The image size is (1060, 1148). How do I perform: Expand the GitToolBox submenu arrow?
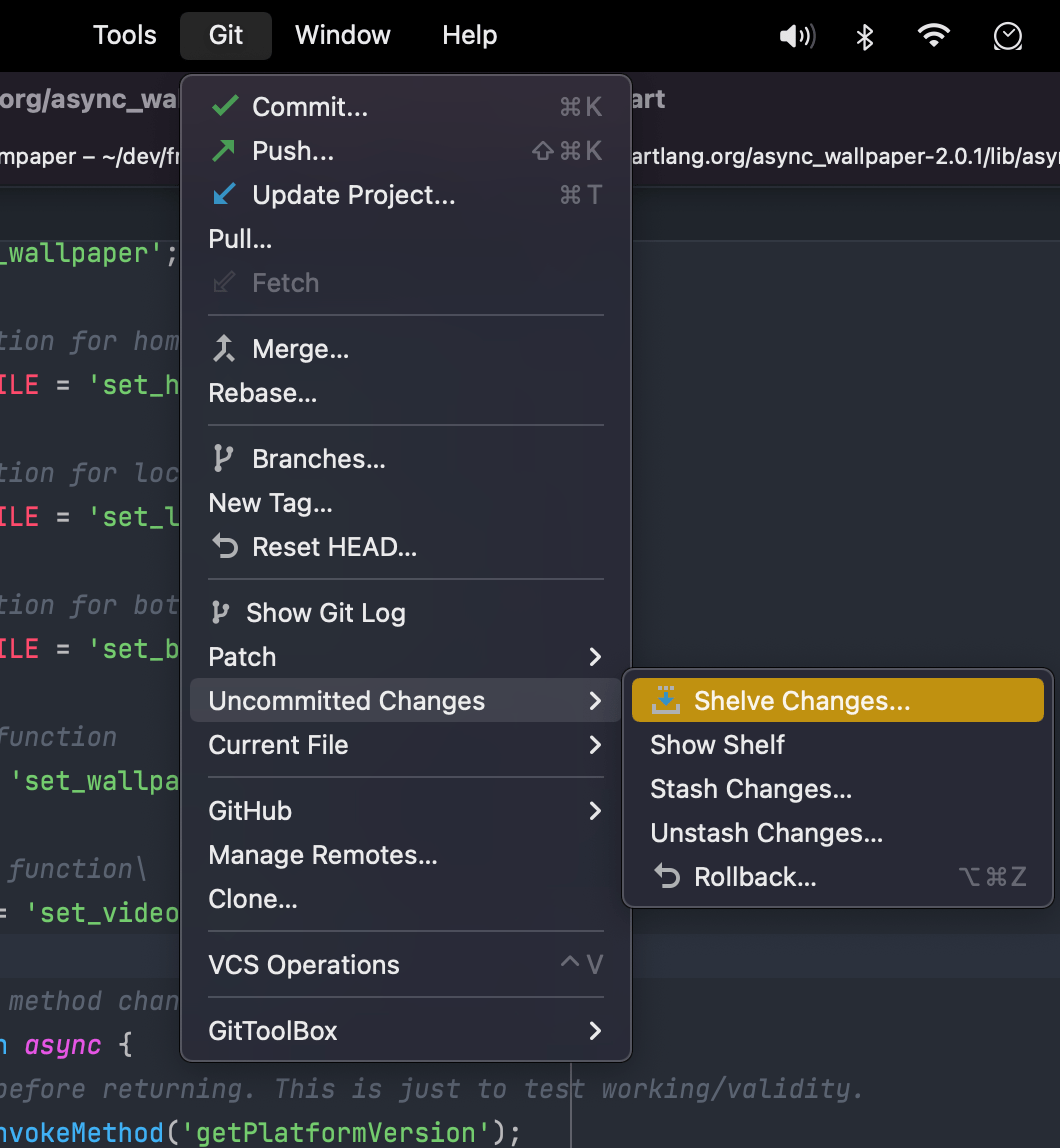point(595,1031)
